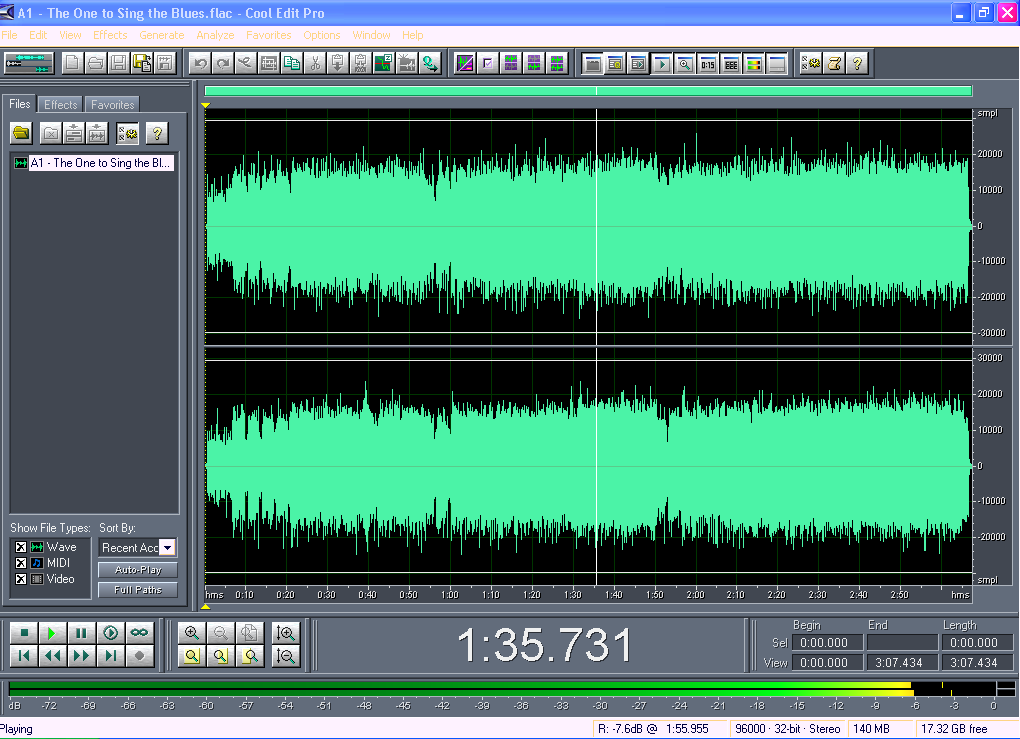Click the Sel Begin time field
This screenshot has width=1020, height=739.
(x=827, y=643)
